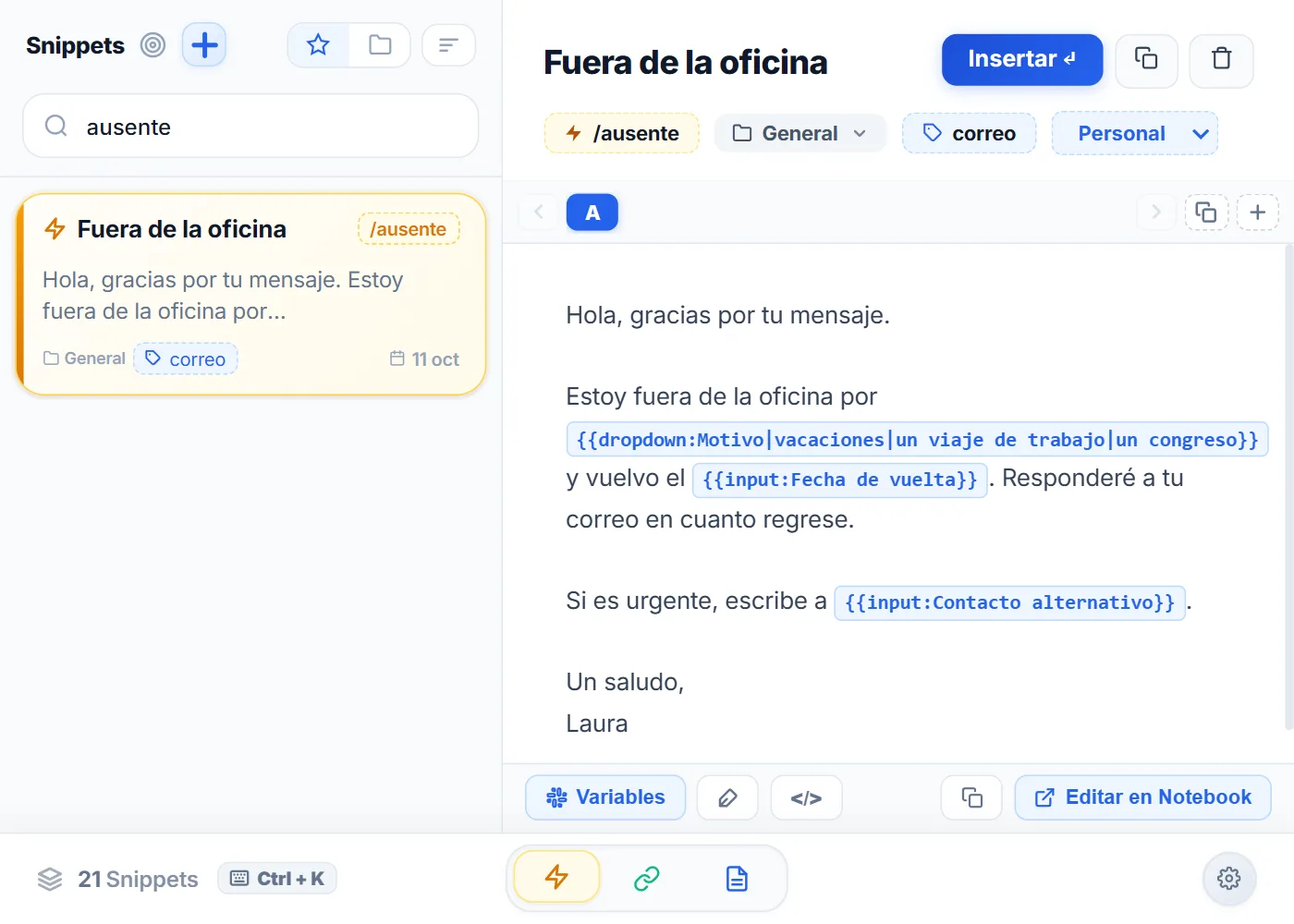Copy content using bottom copy icon

pyautogui.click(x=971, y=797)
